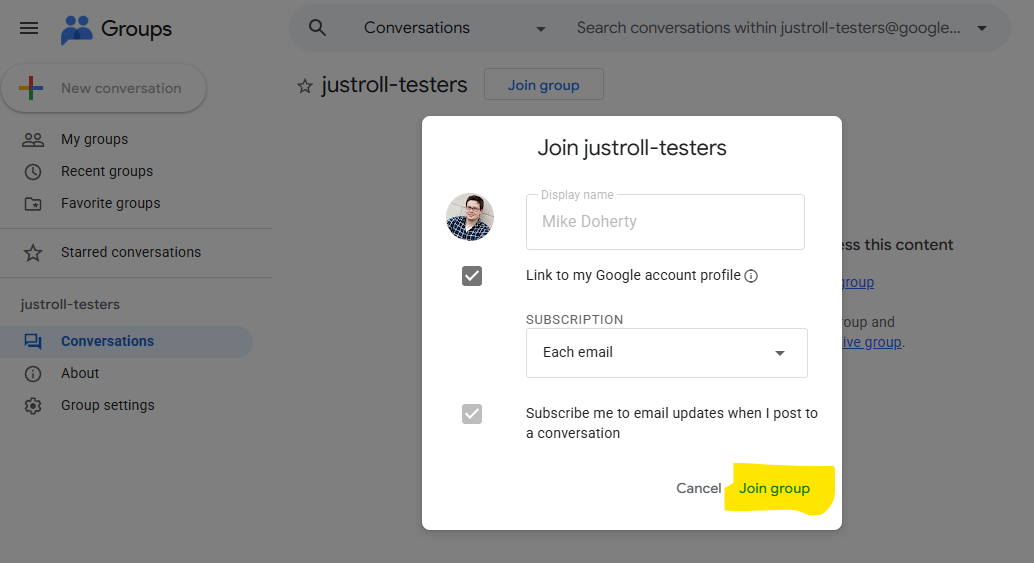Uncheck Link to my Google account profile
1034x563 pixels.
pos(472,276)
